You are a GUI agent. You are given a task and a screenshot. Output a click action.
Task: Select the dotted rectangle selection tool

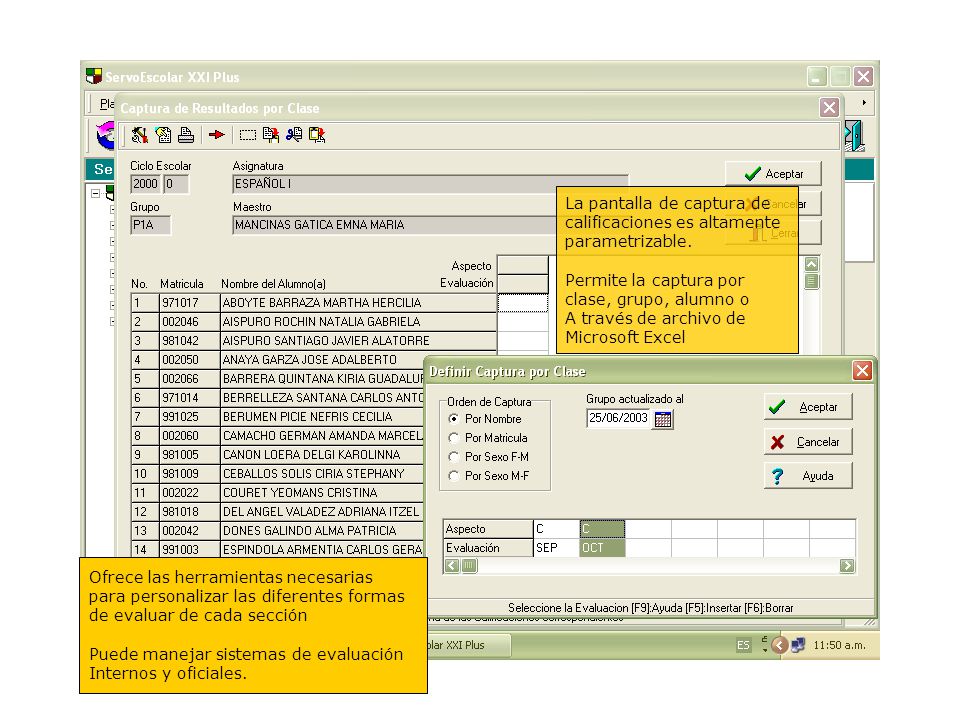pos(247,135)
